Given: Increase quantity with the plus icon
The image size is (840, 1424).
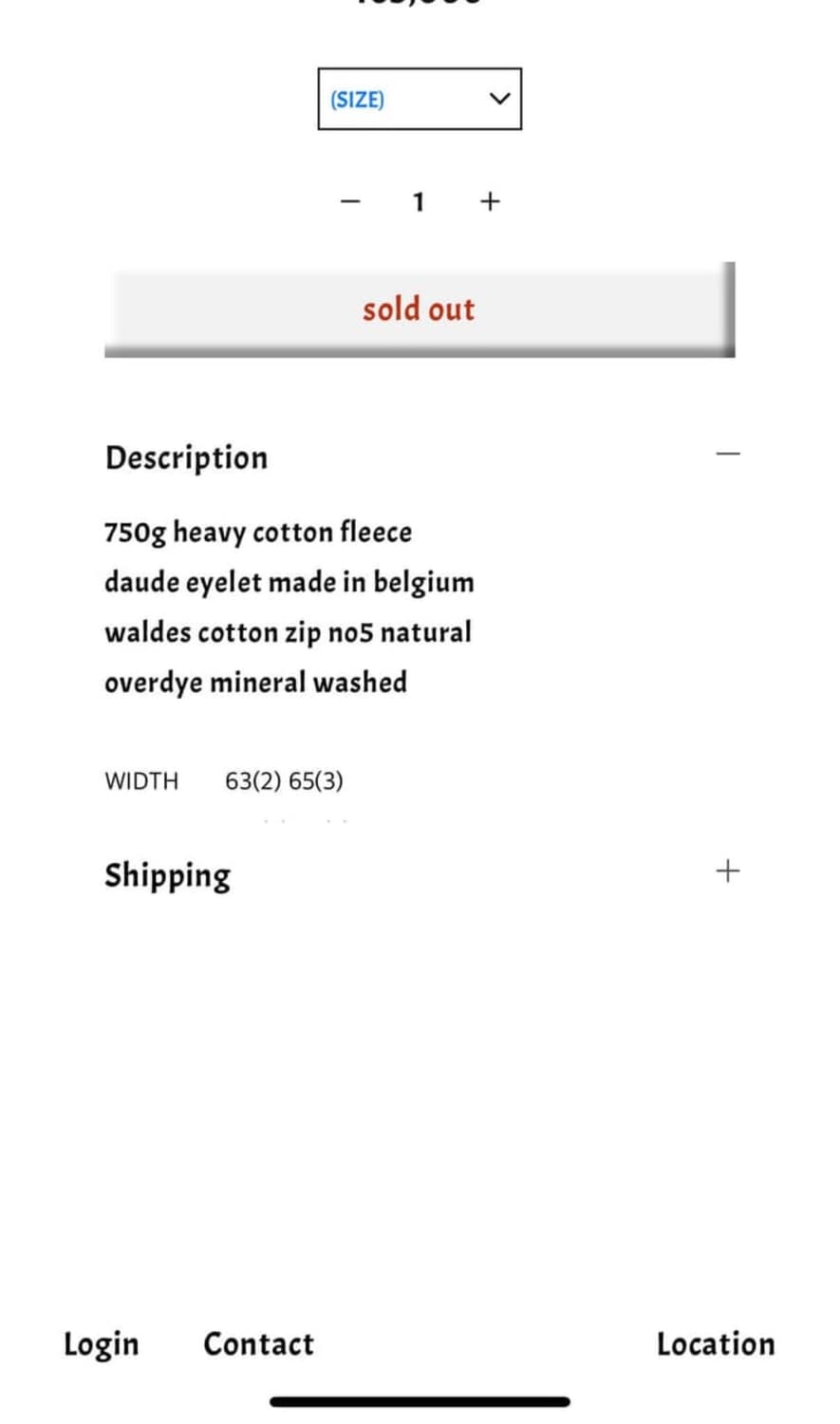Looking at the screenshot, I should pyautogui.click(x=490, y=201).
